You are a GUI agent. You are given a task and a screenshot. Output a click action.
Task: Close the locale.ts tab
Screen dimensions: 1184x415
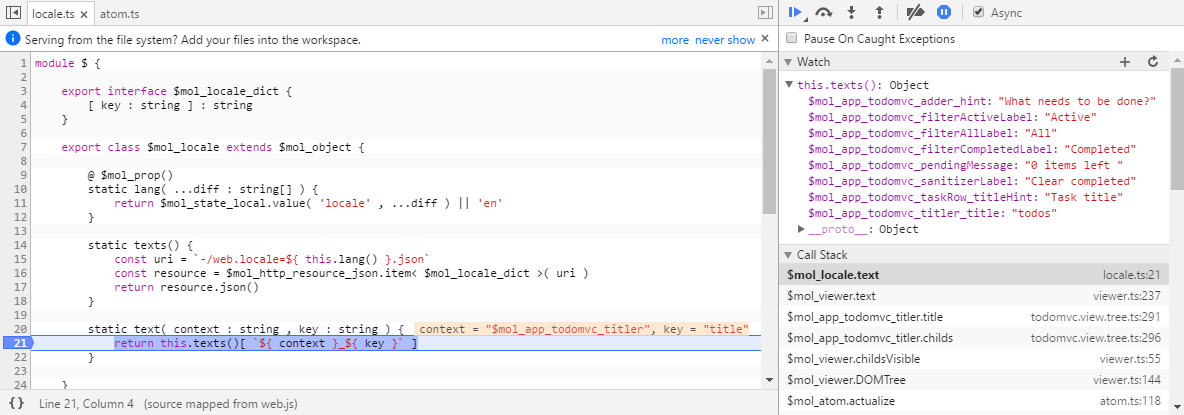coord(84,14)
